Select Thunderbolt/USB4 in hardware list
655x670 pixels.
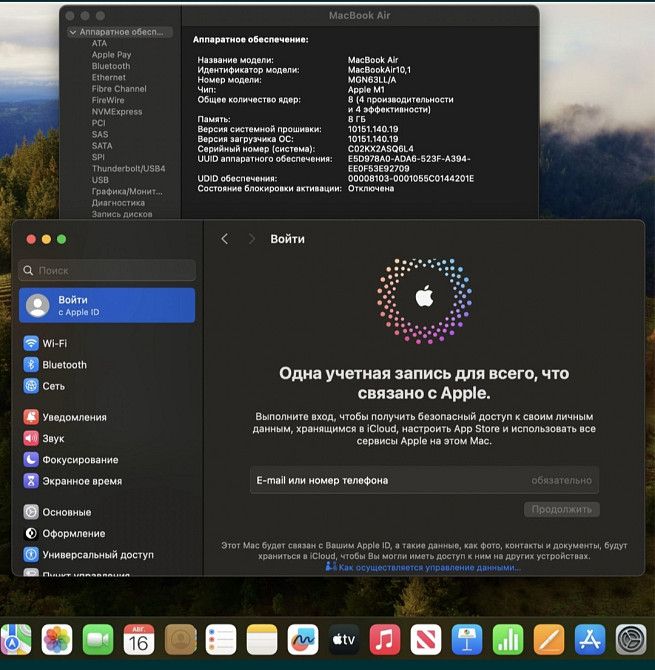pos(129,168)
